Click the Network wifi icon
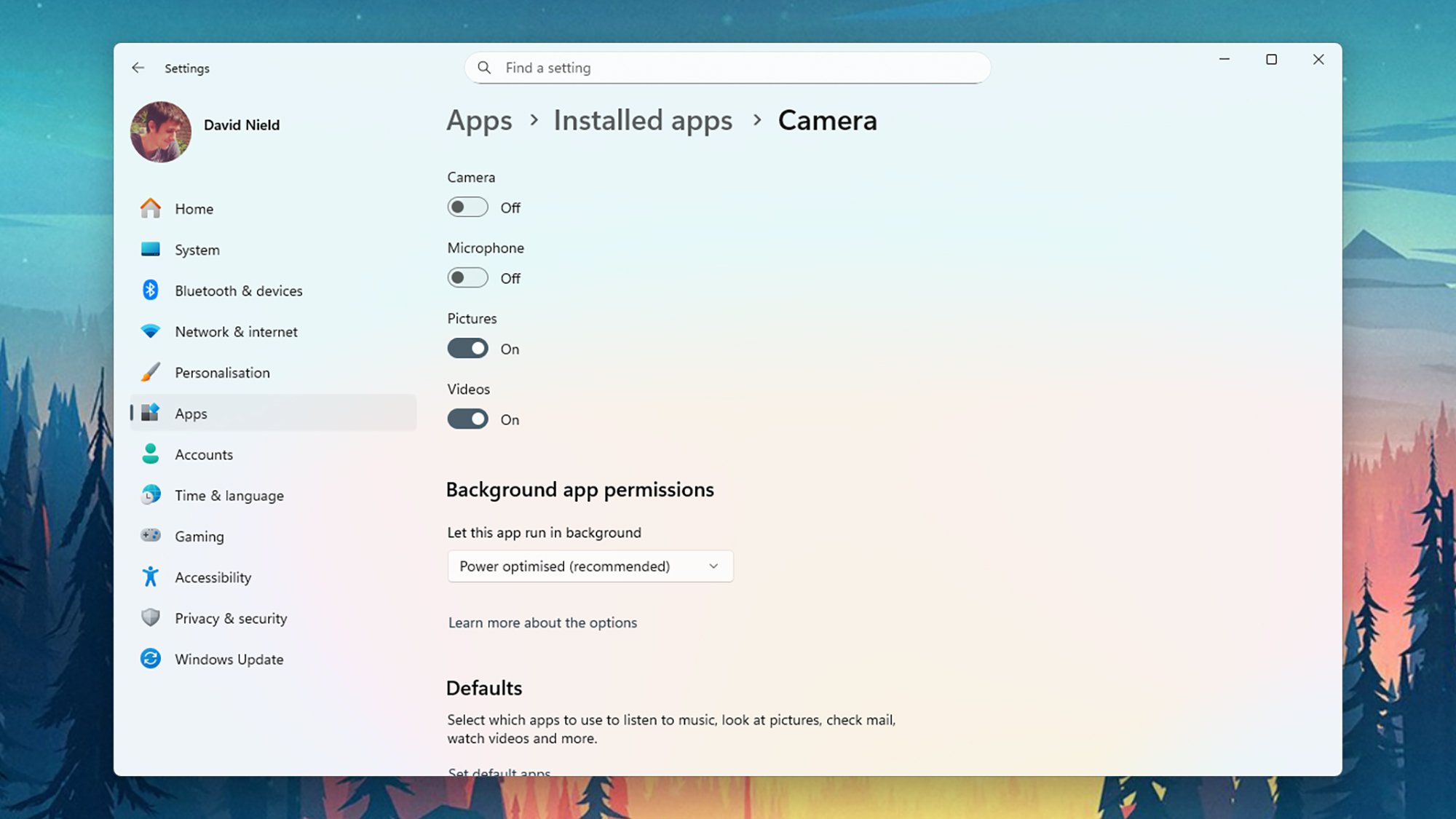This screenshot has width=1456, height=819. click(151, 331)
